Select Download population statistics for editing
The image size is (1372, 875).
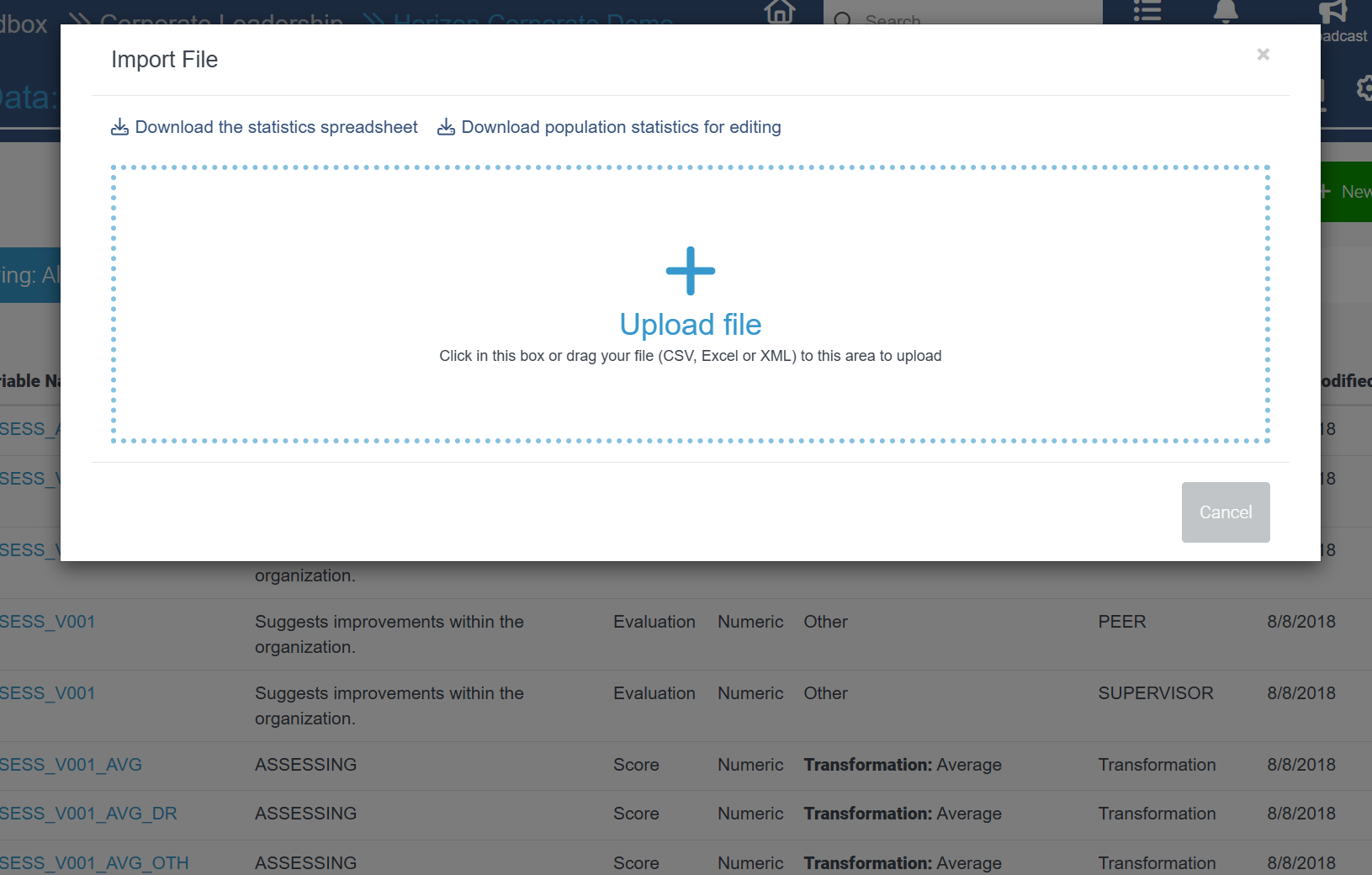(621, 127)
